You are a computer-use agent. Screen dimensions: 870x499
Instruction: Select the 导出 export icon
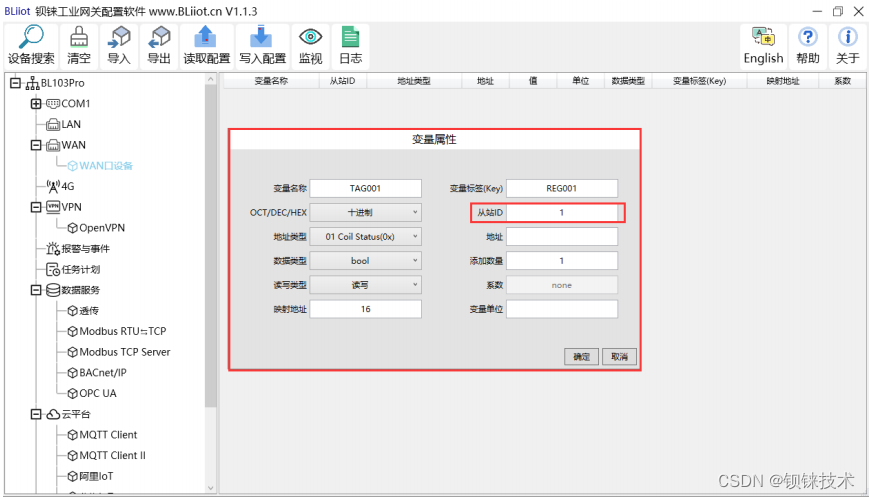click(159, 46)
